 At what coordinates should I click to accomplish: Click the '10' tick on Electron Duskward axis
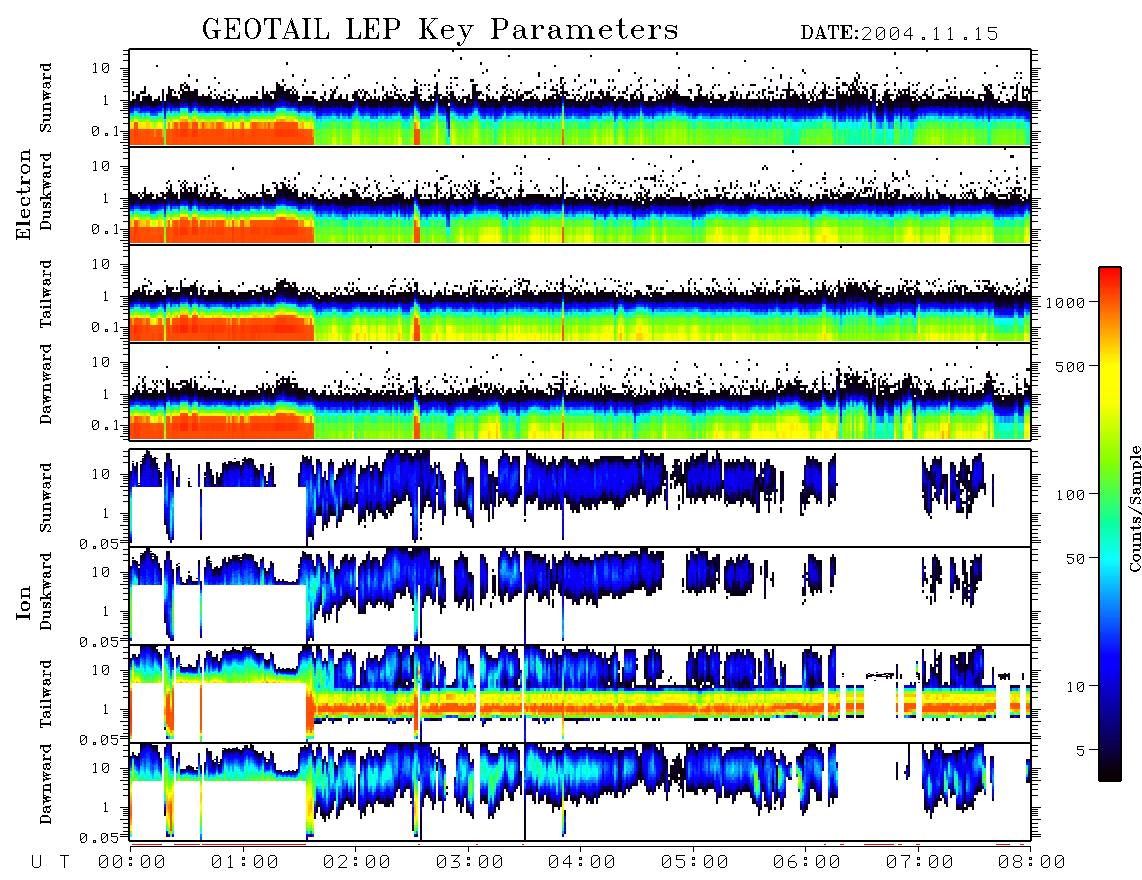[101, 166]
